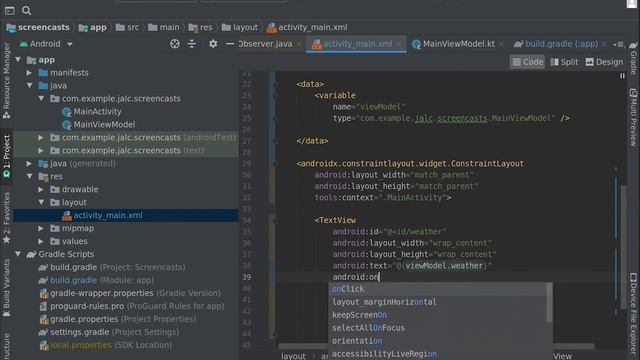Screen dimensions: 640x360
Task: Collapse the Gradle Scripts node
Action: pos(18,254)
